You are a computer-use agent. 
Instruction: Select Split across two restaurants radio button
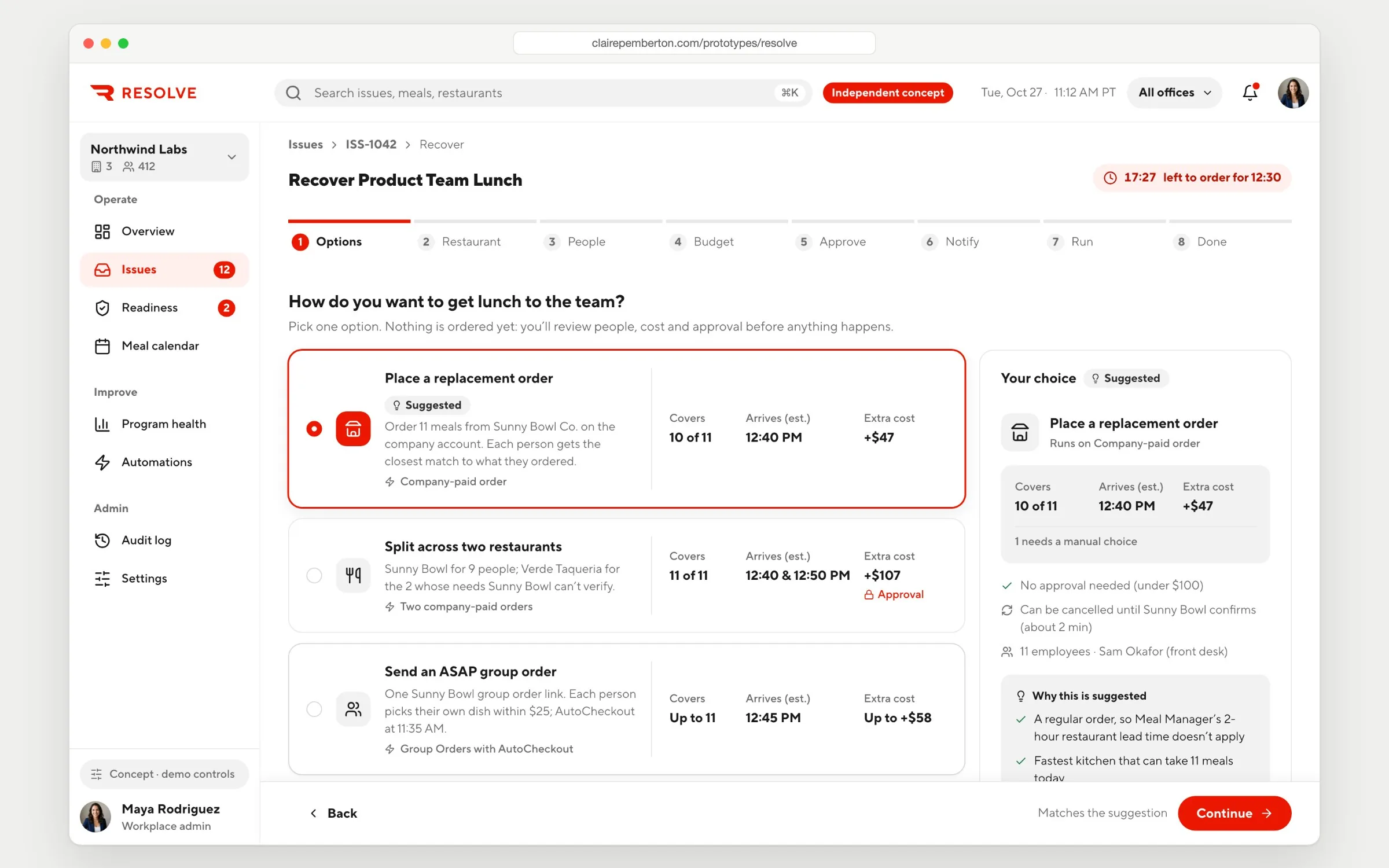(x=314, y=575)
